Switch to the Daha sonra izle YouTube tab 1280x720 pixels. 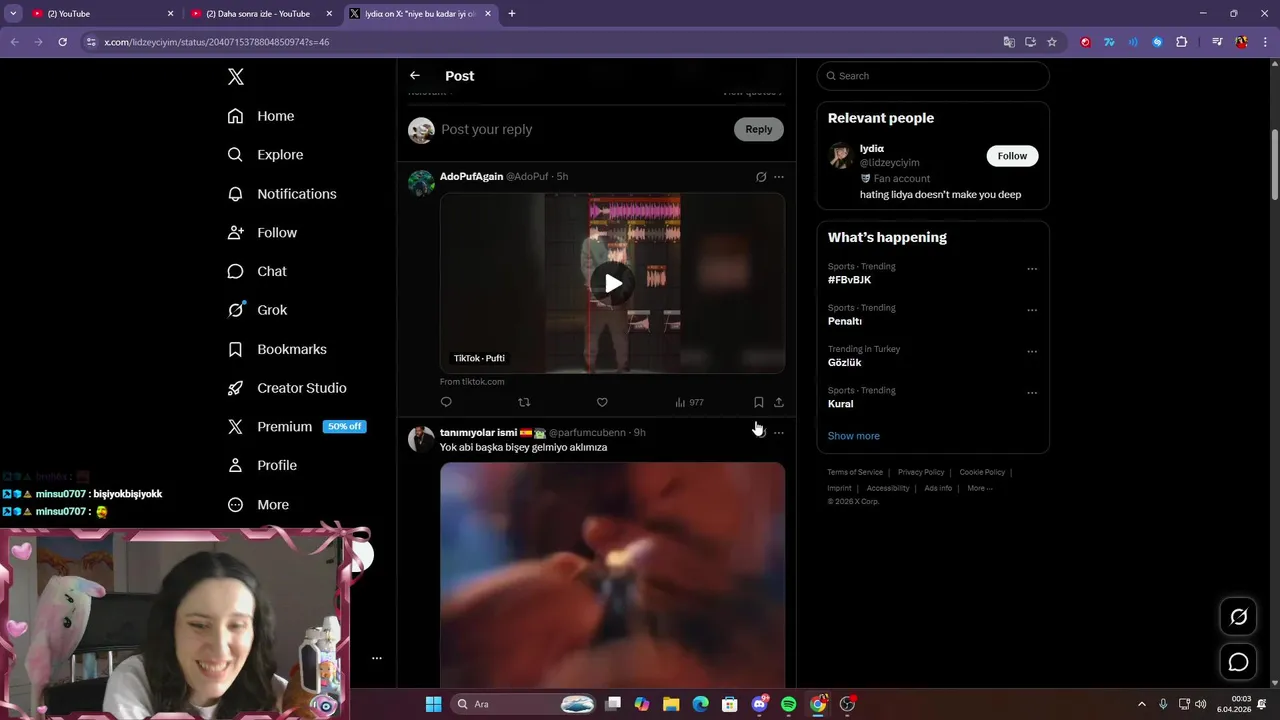click(x=262, y=14)
